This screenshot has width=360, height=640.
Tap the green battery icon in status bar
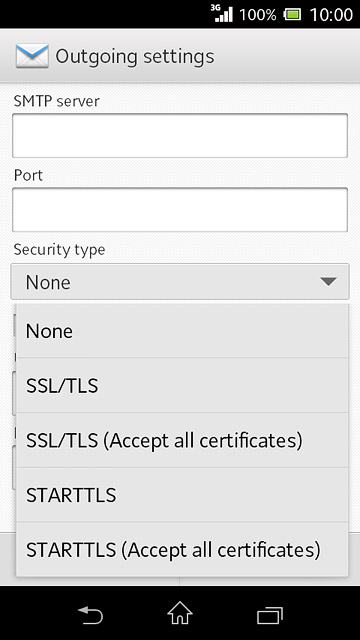point(292,15)
